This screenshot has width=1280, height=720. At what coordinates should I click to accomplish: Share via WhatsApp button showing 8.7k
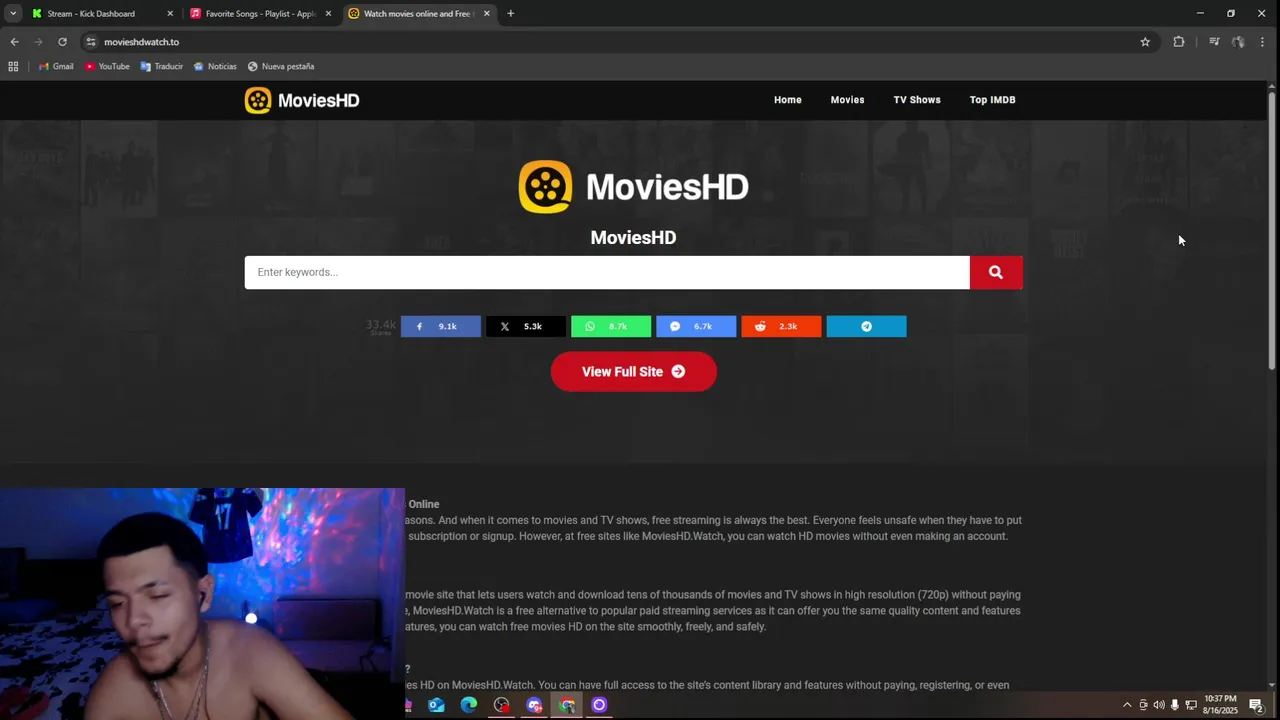click(x=611, y=326)
